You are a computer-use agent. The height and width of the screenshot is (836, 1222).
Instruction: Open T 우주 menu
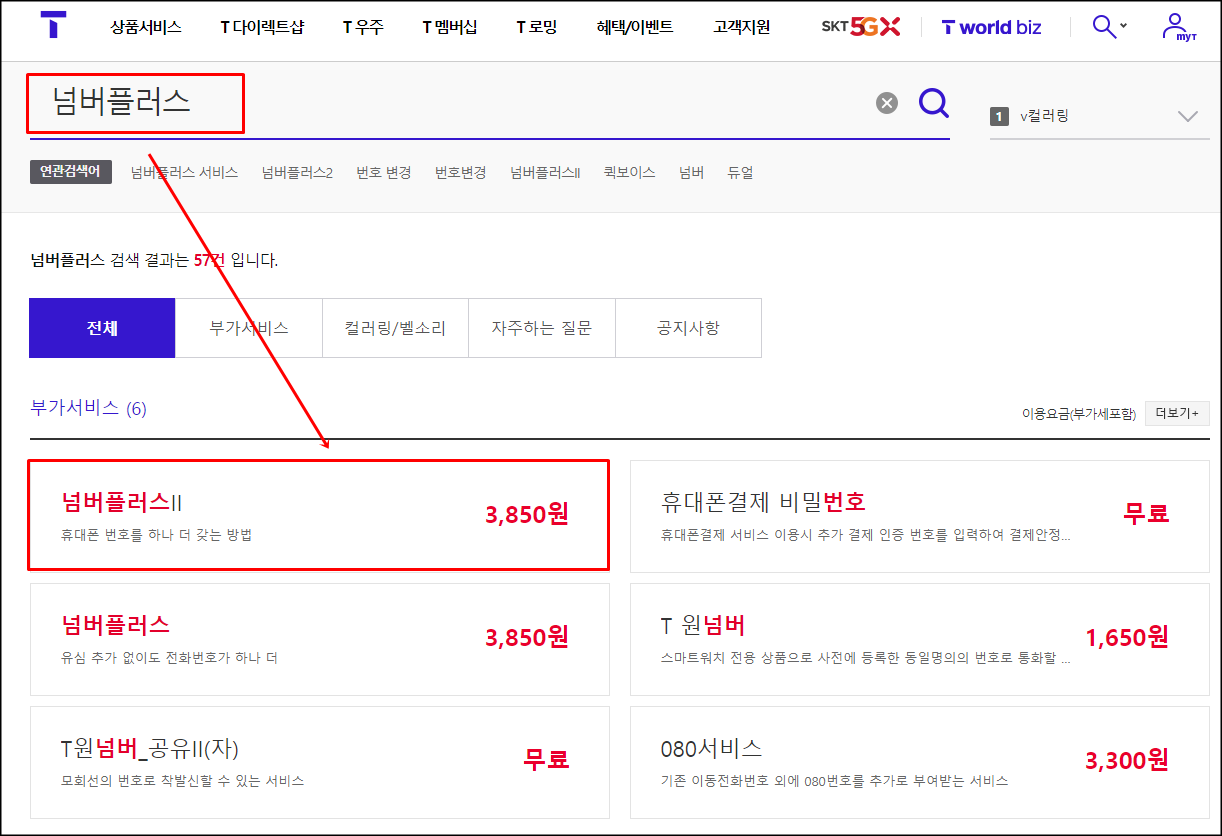[x=362, y=27]
